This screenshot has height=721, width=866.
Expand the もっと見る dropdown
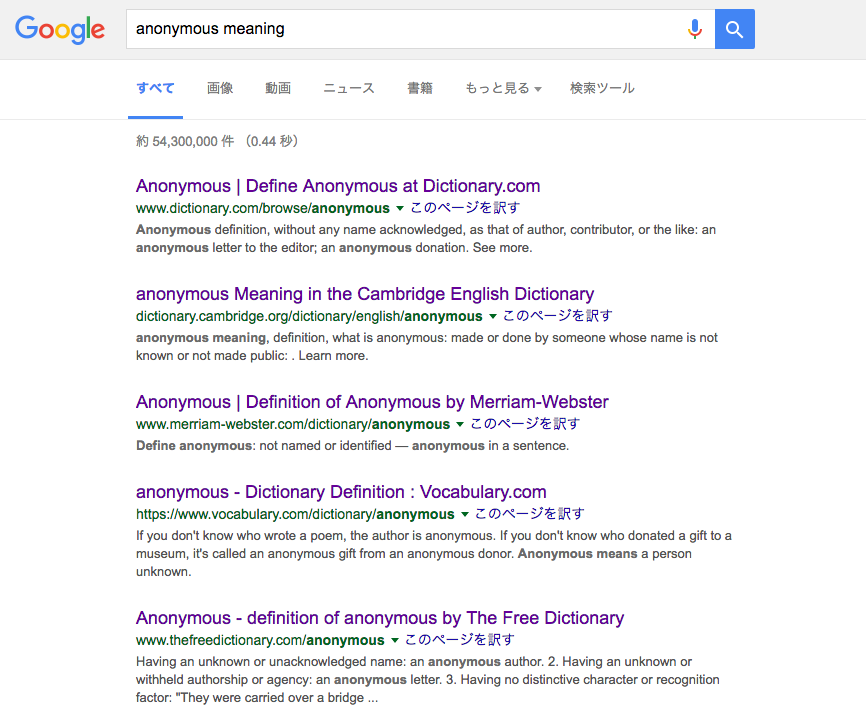(x=503, y=88)
